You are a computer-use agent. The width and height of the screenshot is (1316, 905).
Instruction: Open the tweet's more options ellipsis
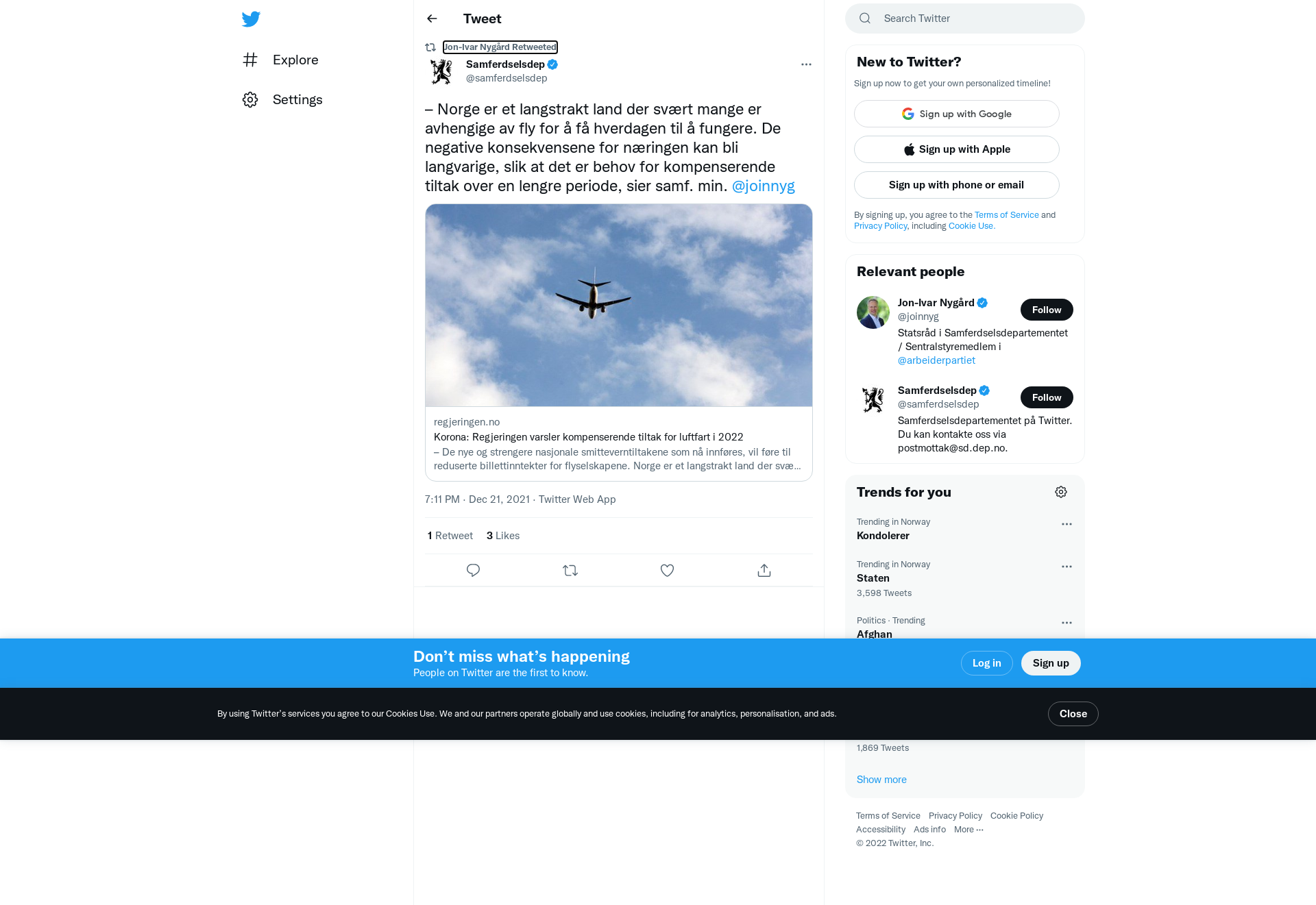point(806,64)
